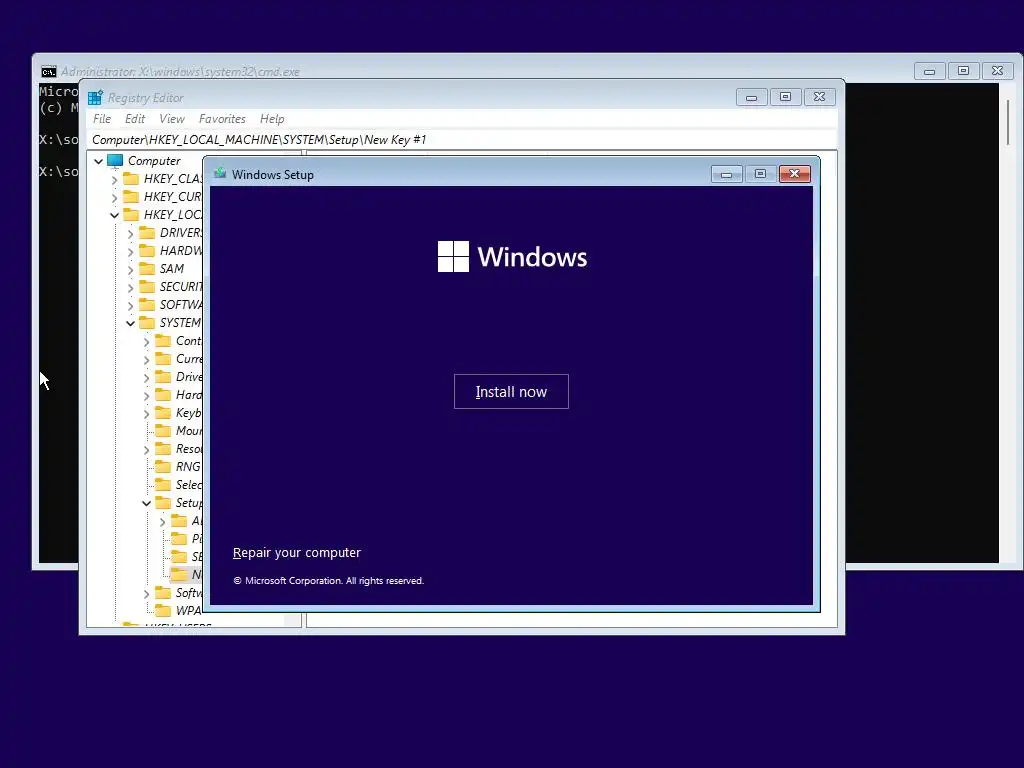Image resolution: width=1024 pixels, height=768 pixels.
Task: Open the Favorites menu in Registry Editor
Action: tap(222, 119)
